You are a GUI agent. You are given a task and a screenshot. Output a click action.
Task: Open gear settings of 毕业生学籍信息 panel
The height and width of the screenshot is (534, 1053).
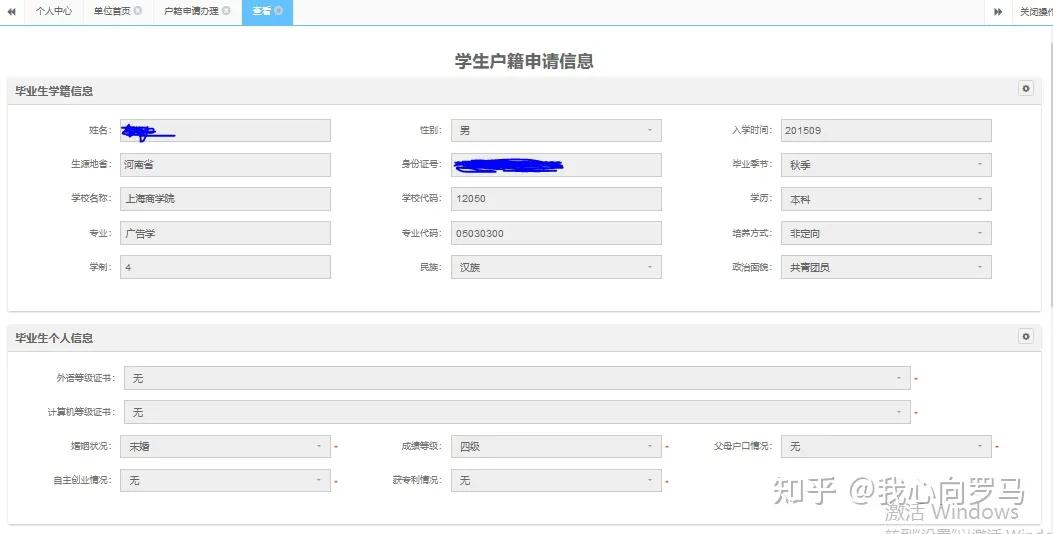[1025, 89]
